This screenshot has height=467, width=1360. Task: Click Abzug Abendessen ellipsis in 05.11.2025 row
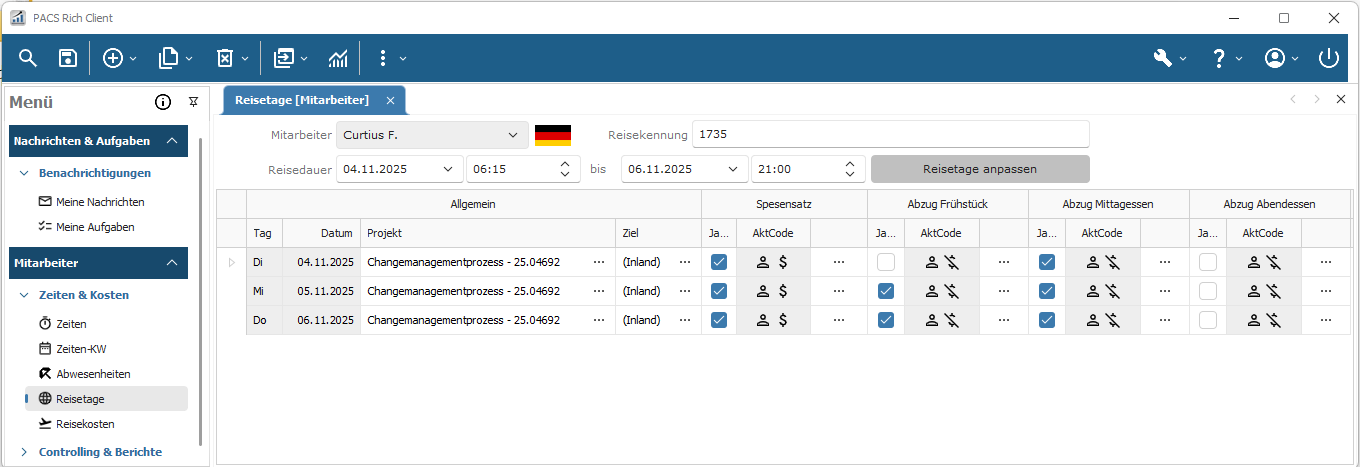(x=1326, y=291)
